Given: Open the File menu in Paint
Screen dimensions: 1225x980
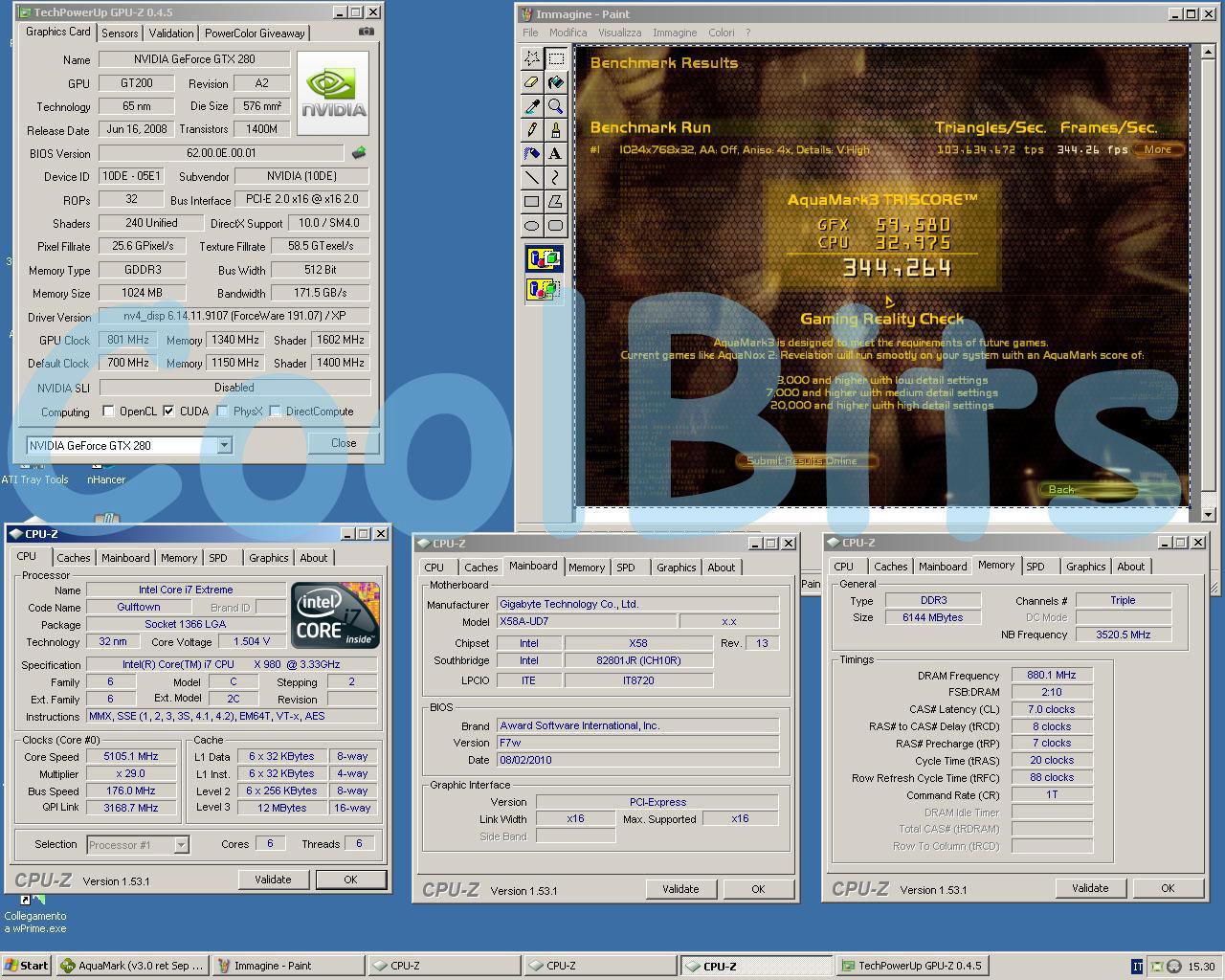Looking at the screenshot, I should point(530,33).
